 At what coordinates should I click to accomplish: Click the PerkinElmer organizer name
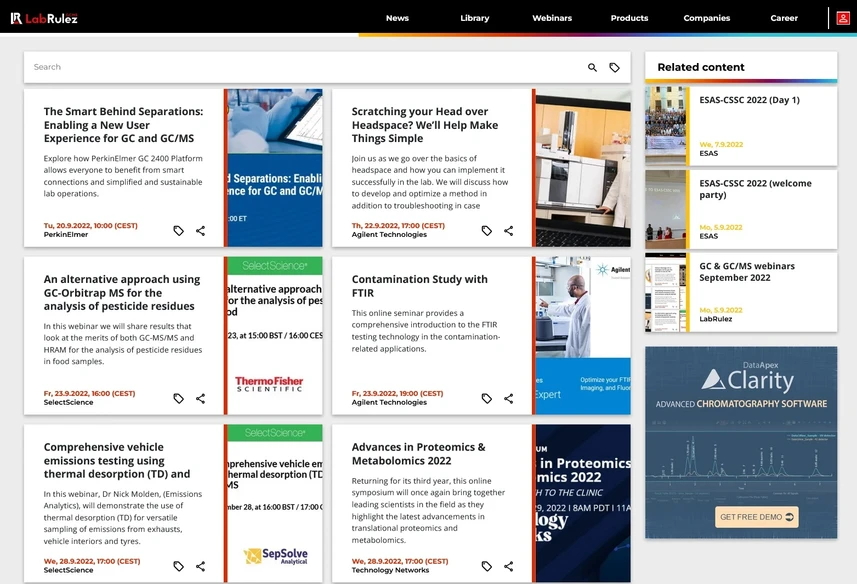click(x=66, y=234)
